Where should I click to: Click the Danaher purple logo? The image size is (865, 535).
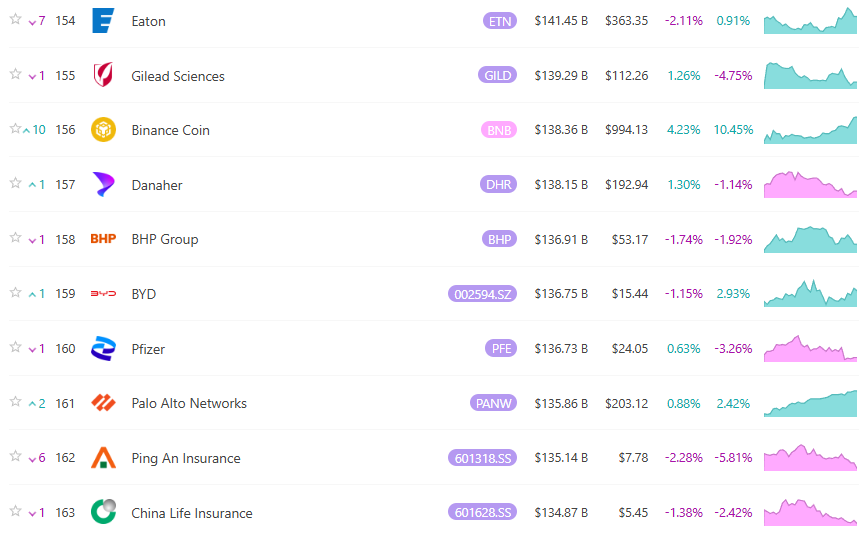(103, 185)
